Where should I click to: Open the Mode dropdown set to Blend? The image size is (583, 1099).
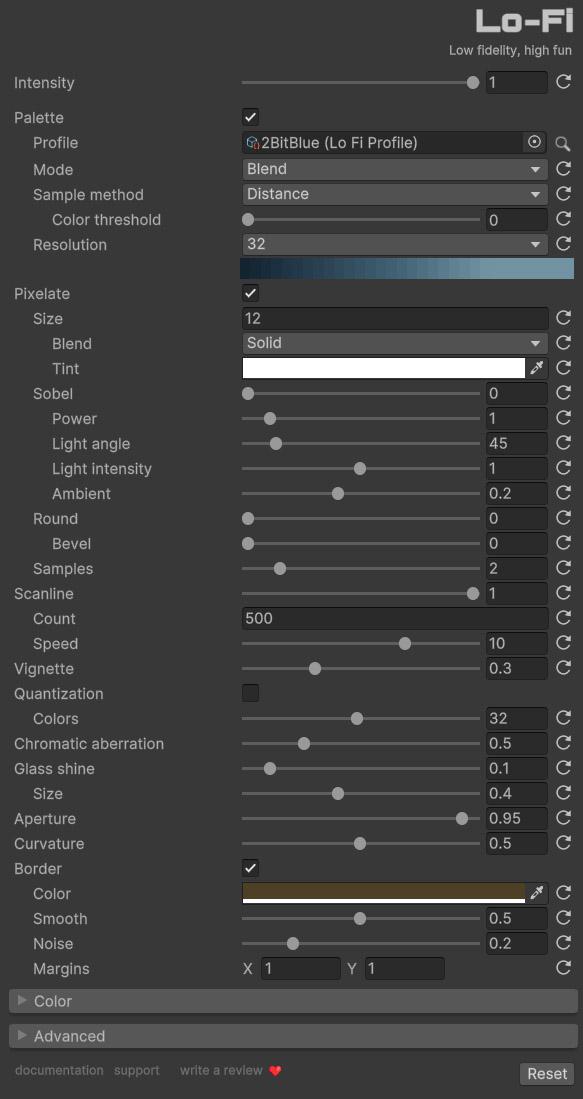[x=395, y=169]
